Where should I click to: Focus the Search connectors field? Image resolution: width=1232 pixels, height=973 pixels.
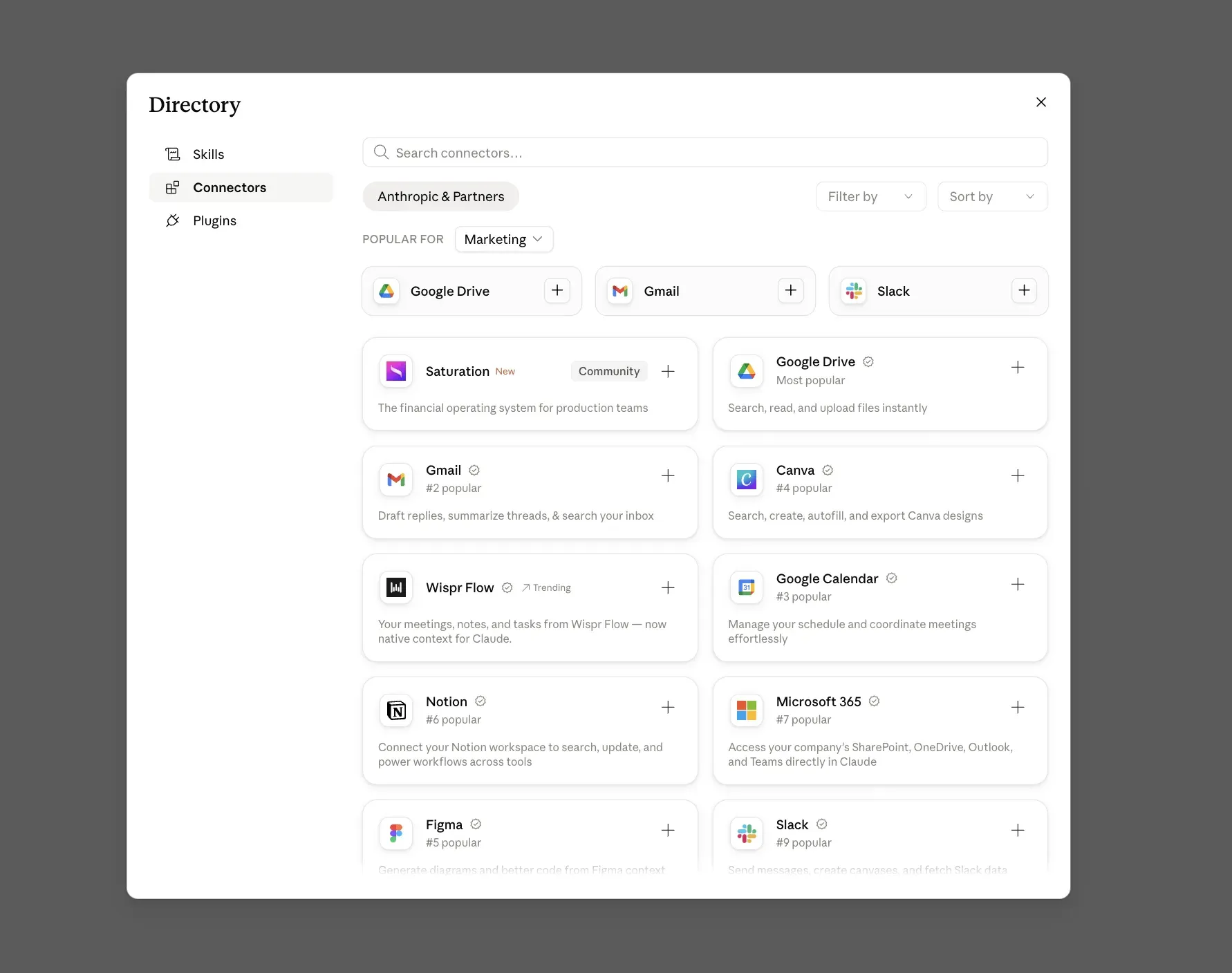point(705,152)
